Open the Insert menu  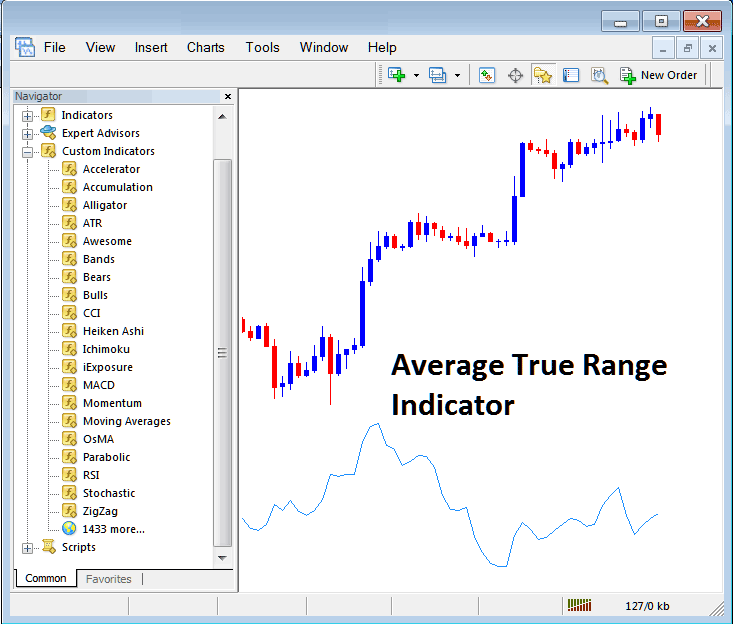click(151, 47)
